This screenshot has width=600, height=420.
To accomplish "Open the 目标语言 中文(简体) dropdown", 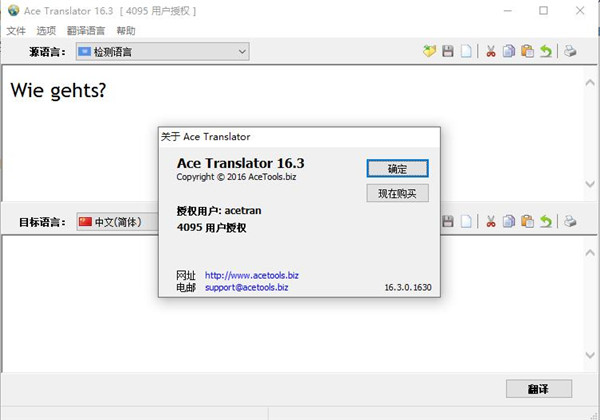I will (117, 221).
